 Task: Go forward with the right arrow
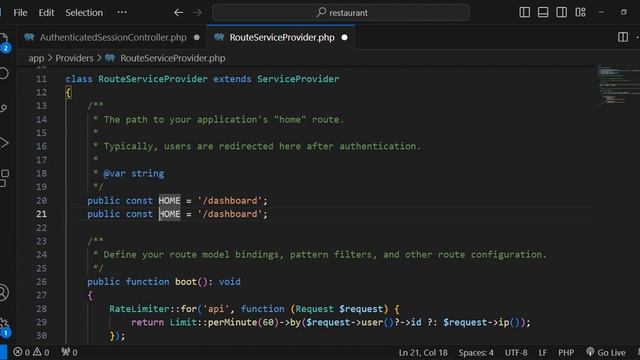[197, 13]
